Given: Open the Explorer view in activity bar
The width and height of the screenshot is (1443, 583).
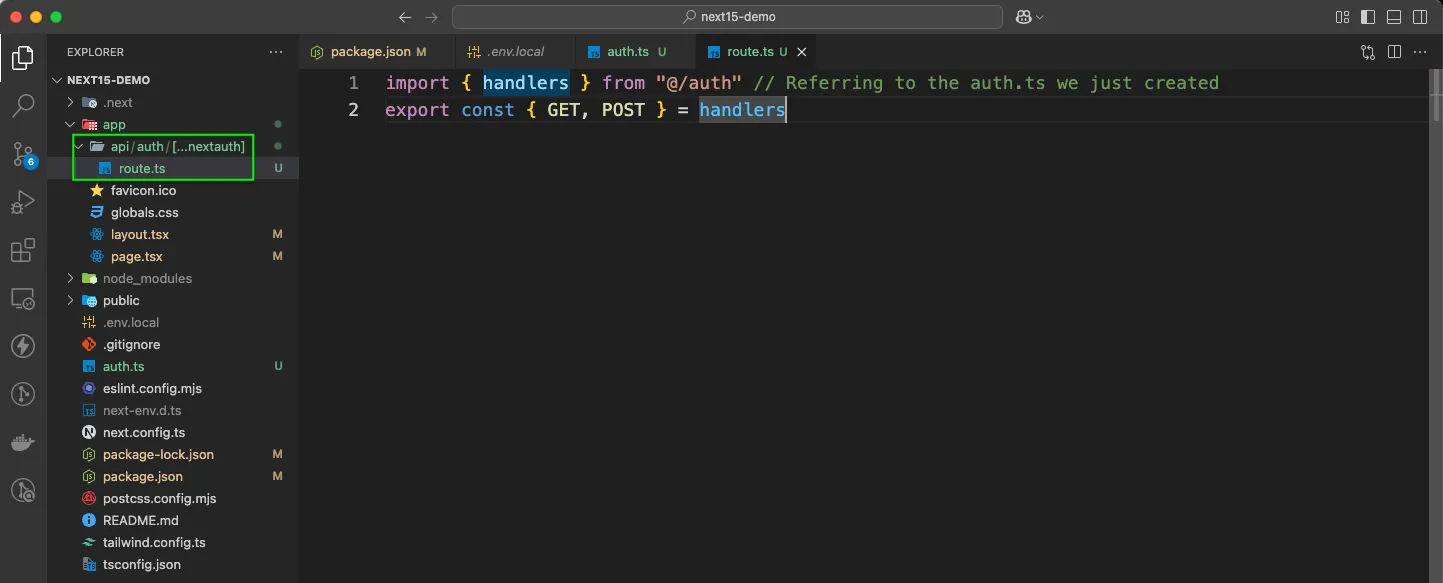Looking at the screenshot, I should (23, 57).
